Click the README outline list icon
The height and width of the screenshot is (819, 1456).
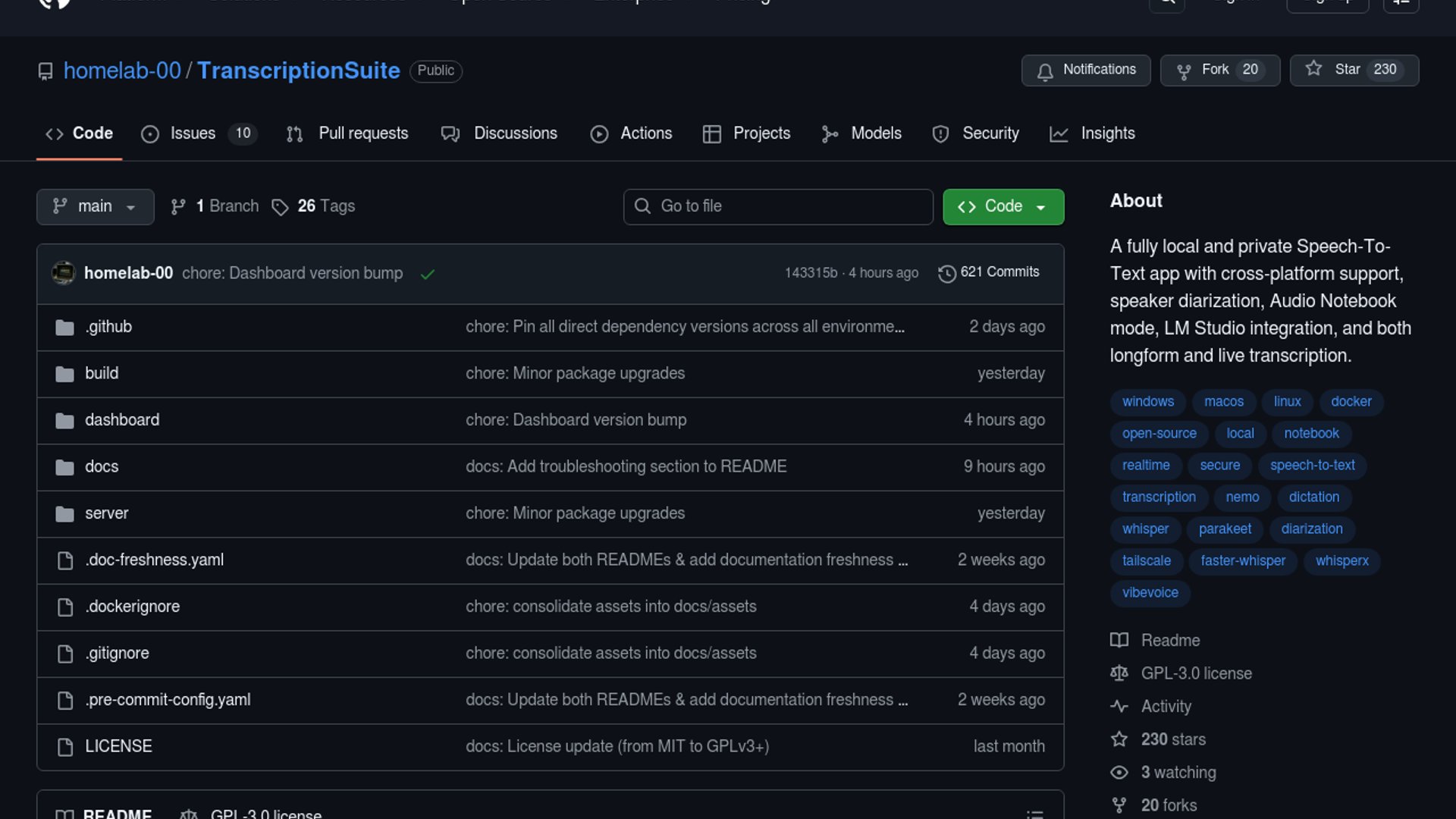pos(1034,814)
